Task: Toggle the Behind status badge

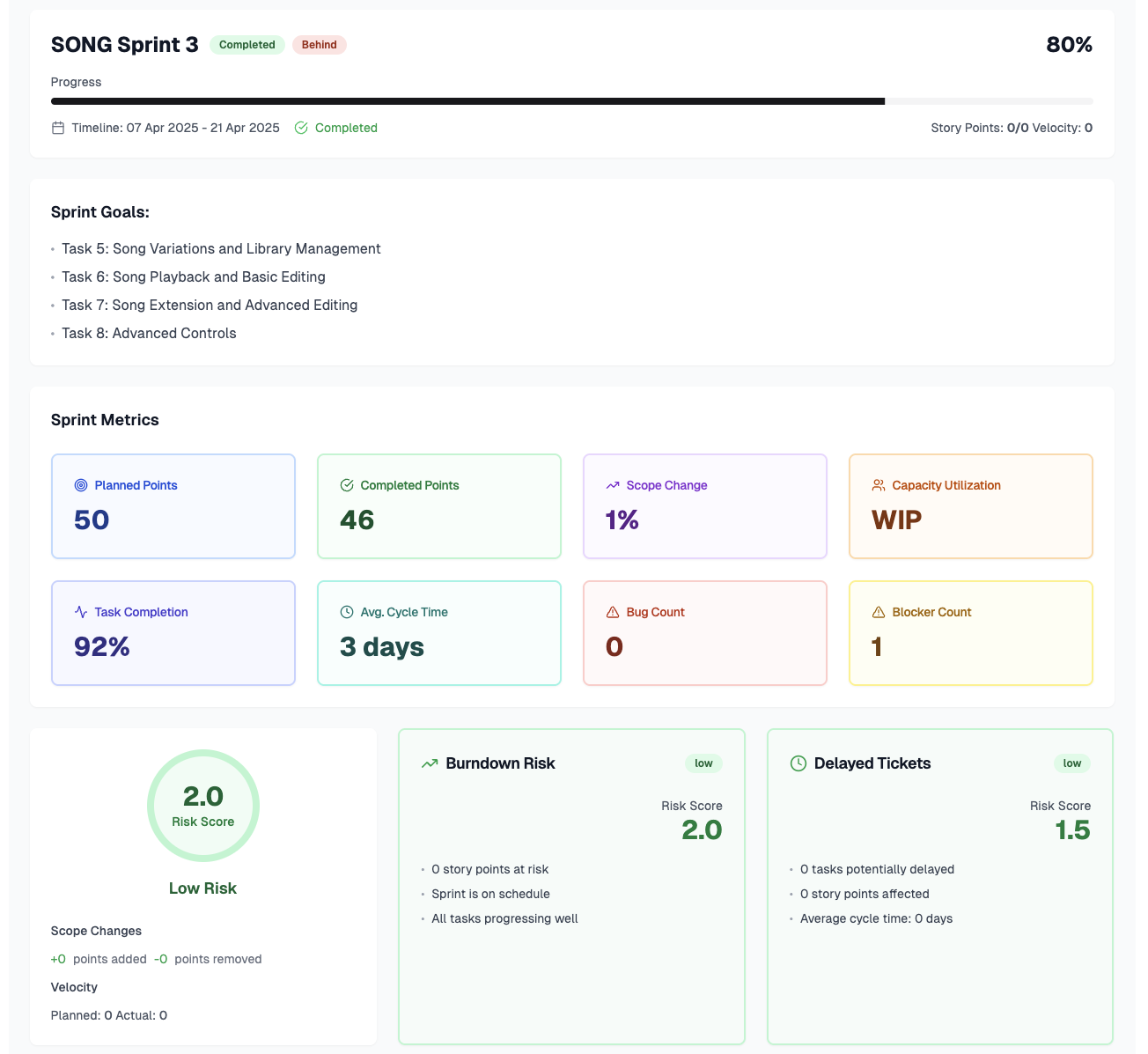Action: (319, 44)
